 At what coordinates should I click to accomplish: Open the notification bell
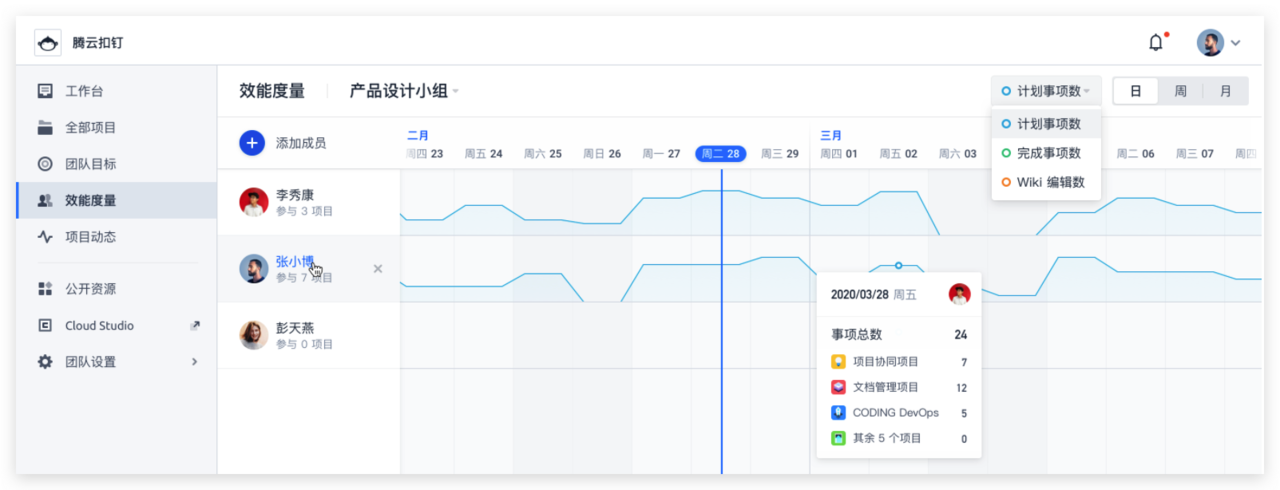point(1156,43)
